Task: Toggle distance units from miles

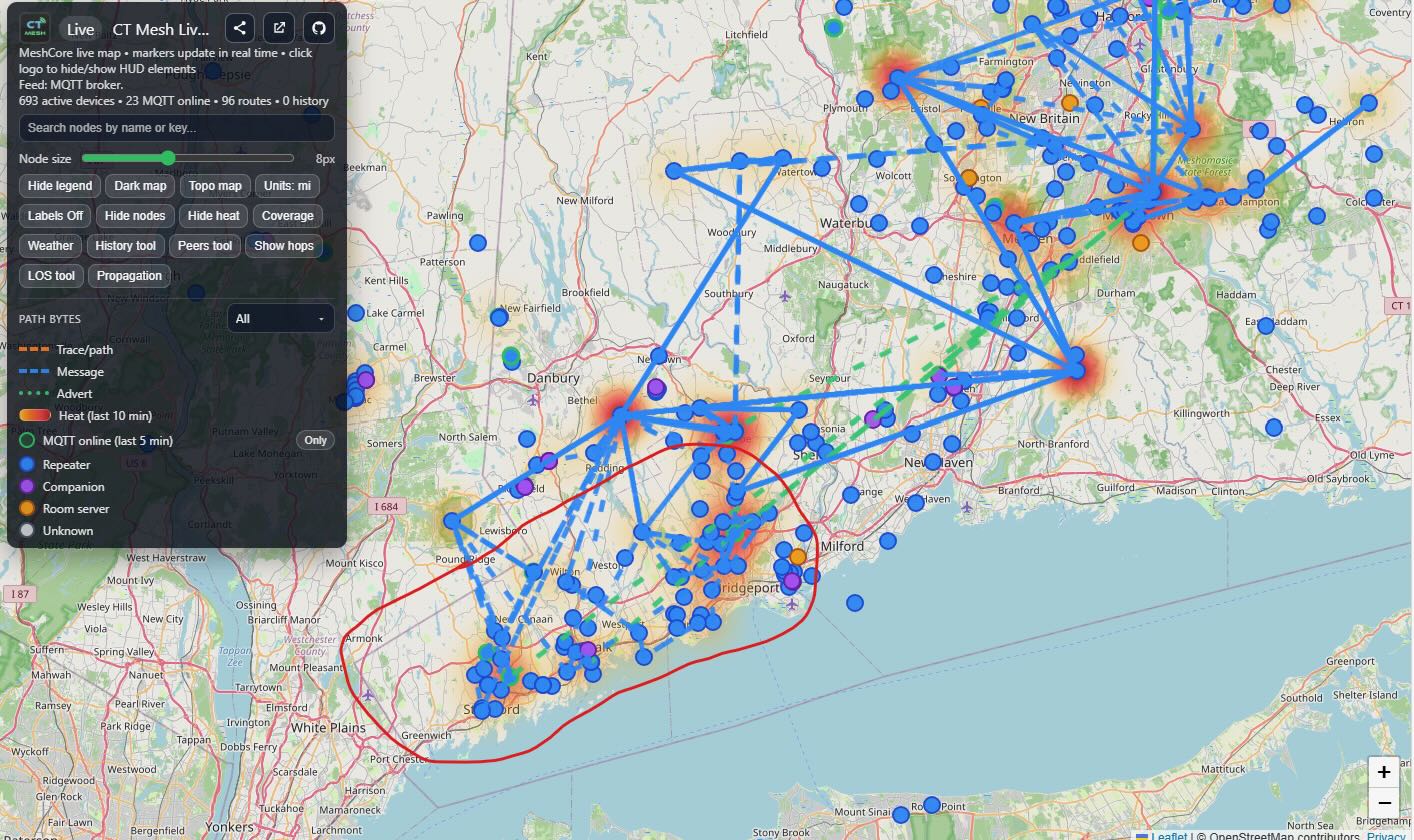Action: 287,186
